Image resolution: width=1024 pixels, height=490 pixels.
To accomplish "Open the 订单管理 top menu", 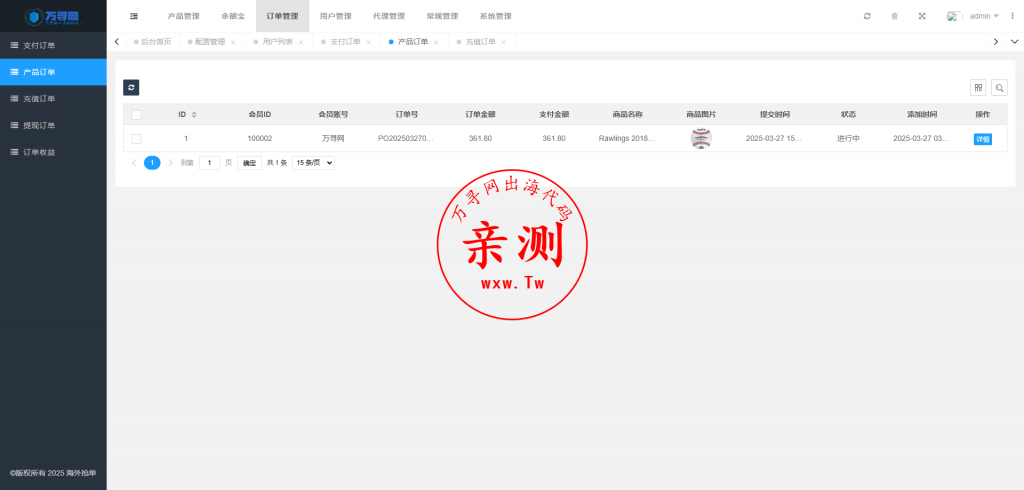I will pyautogui.click(x=283, y=16).
